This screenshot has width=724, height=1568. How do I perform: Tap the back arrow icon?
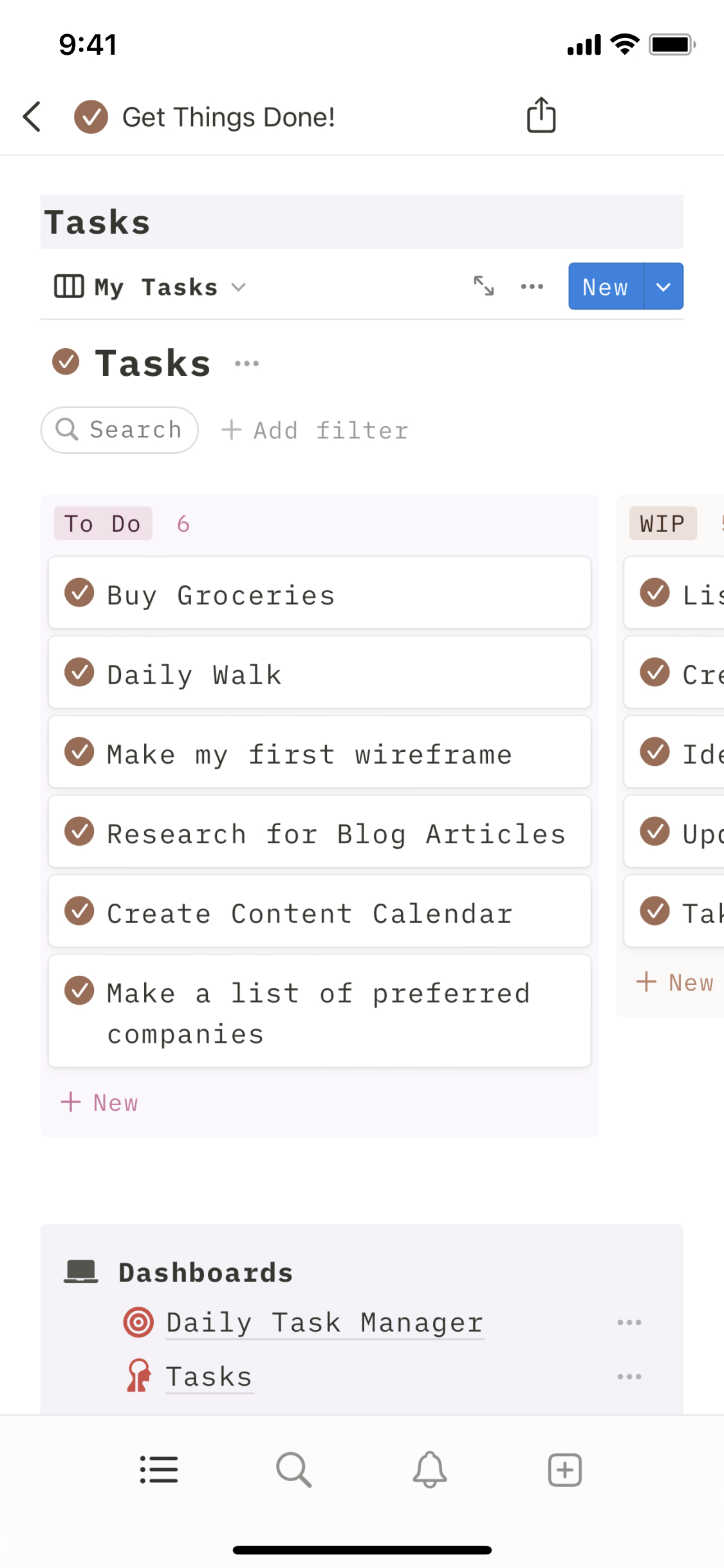click(x=32, y=117)
